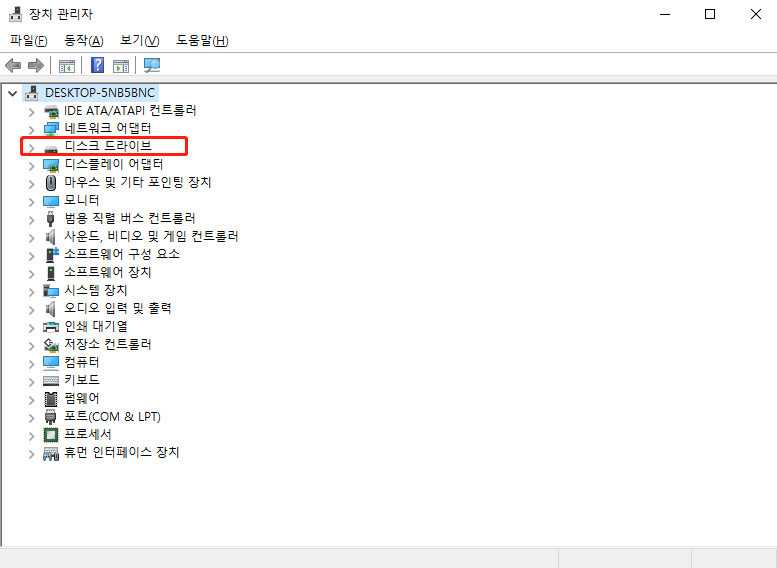Click the DESKTOP-5NB5BNC computer icon

[31, 93]
